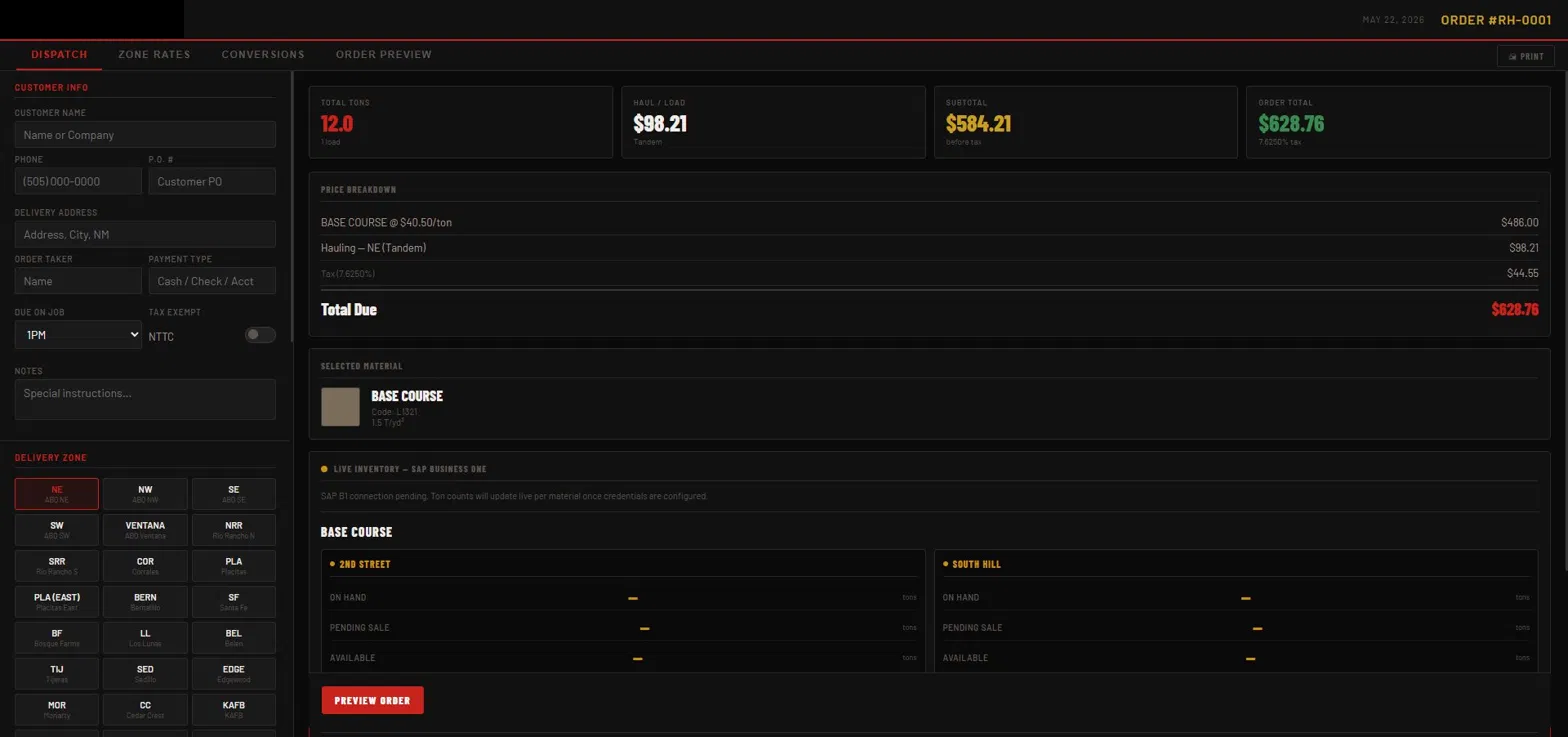Select the BEL Belen delivery zone
Viewport: 1568px width, 737px height.
pyautogui.click(x=233, y=638)
